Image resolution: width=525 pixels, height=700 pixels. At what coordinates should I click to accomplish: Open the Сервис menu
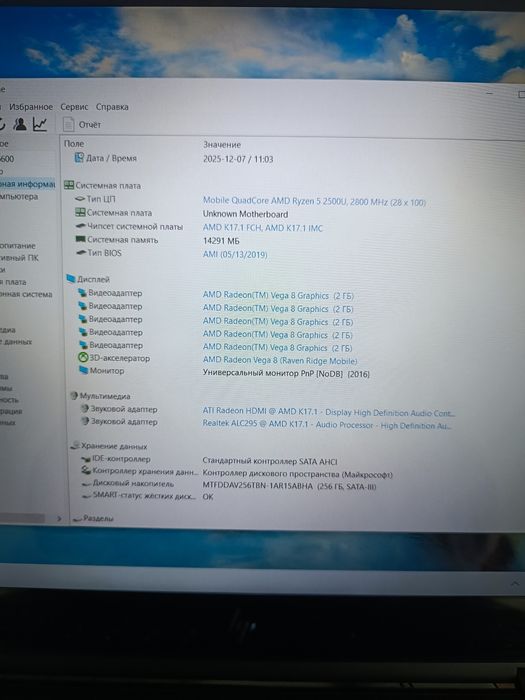point(74,107)
